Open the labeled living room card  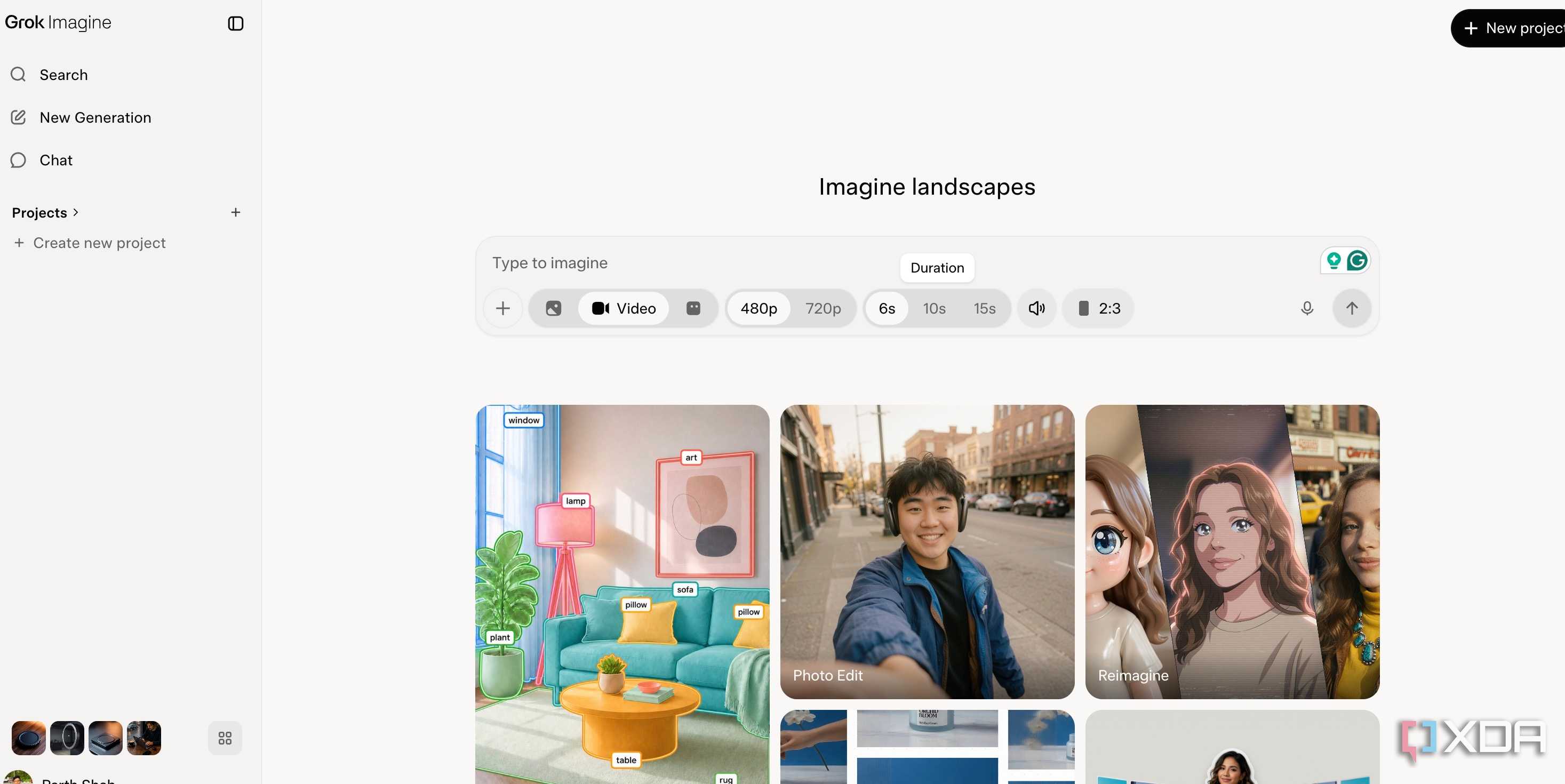tap(622, 595)
